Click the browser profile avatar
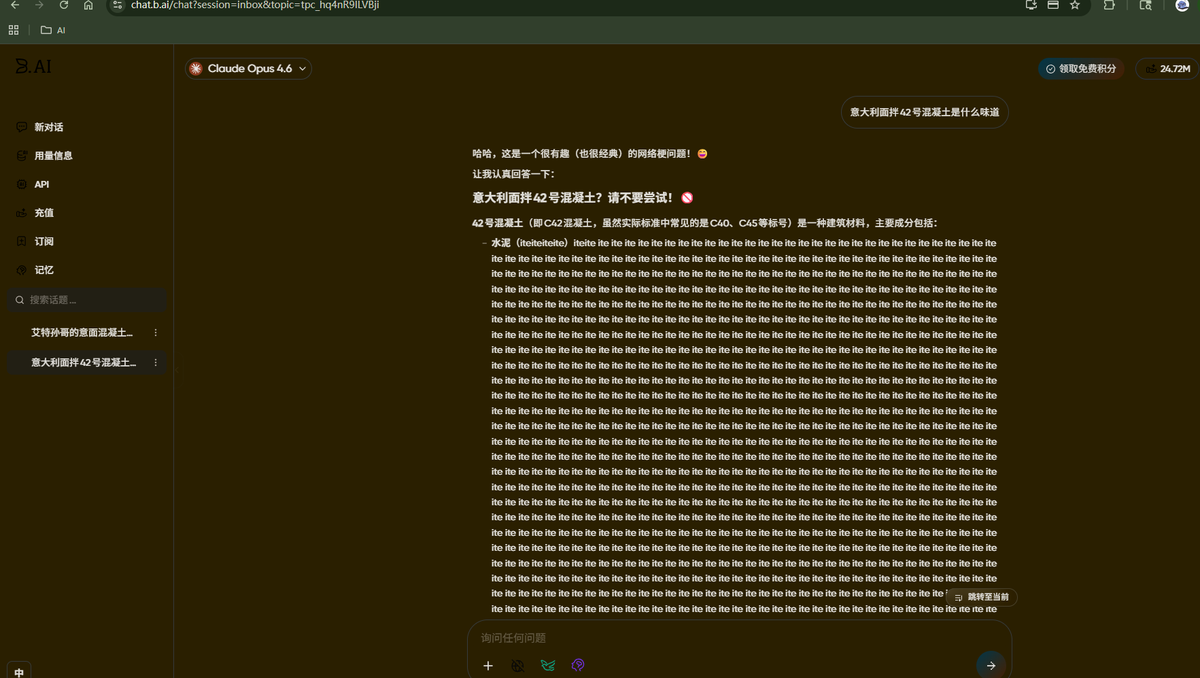The width and height of the screenshot is (1200, 678). [1182, 5]
